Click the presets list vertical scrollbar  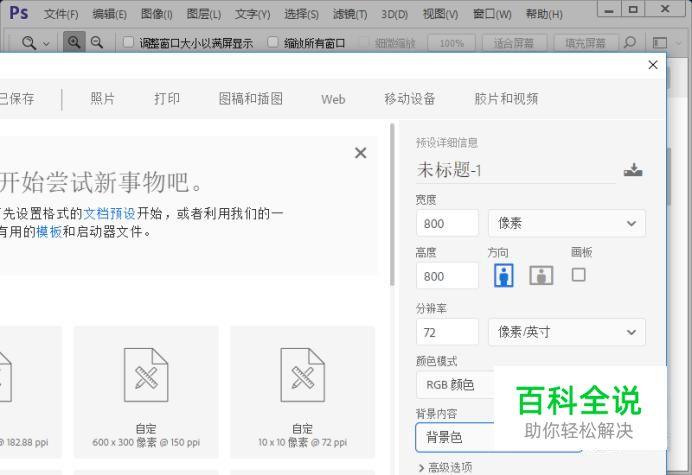(x=392, y=205)
